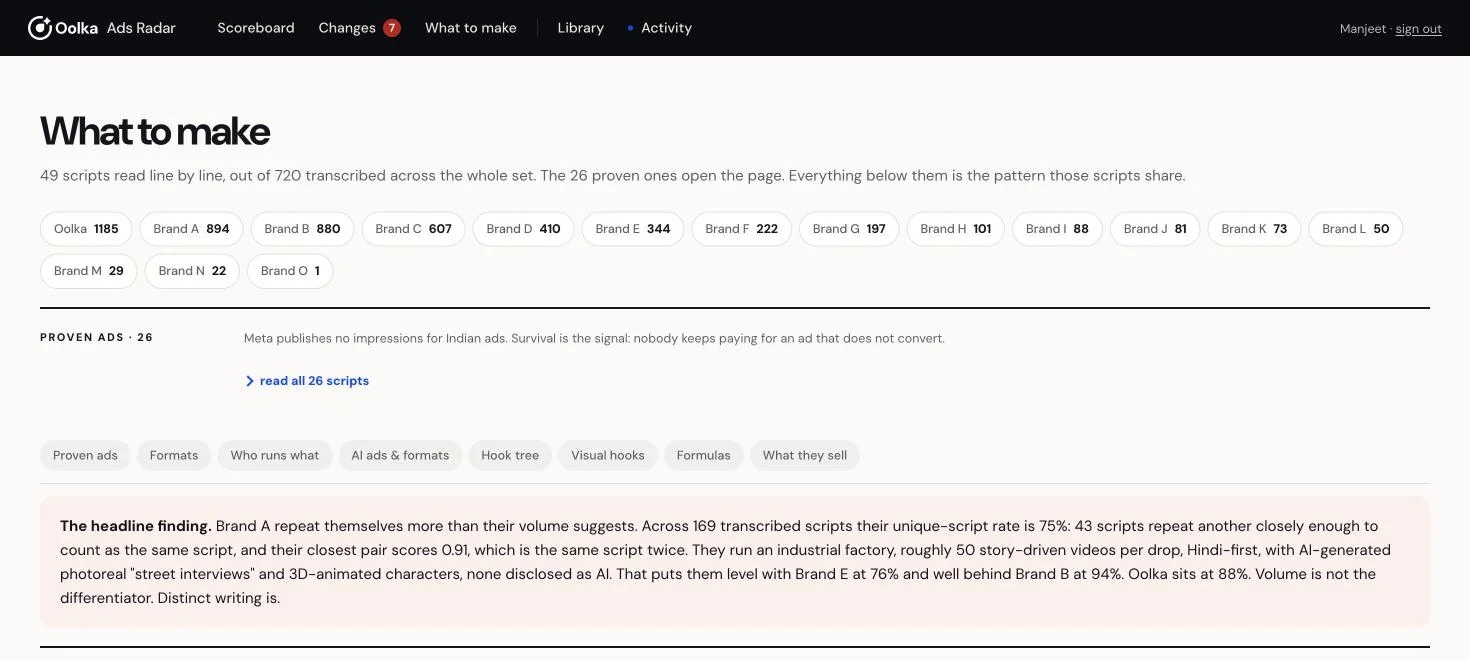
Task: Click the username Manjeet
Action: pos(1363,29)
